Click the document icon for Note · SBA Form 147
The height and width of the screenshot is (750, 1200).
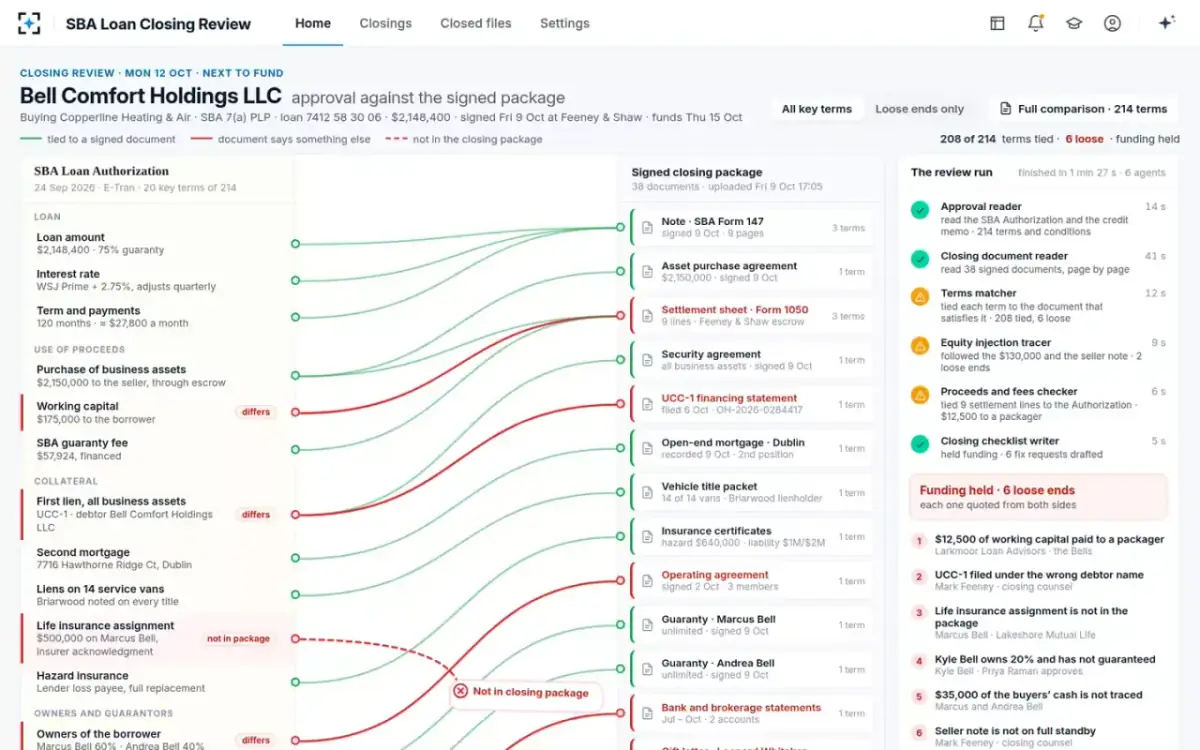point(647,228)
